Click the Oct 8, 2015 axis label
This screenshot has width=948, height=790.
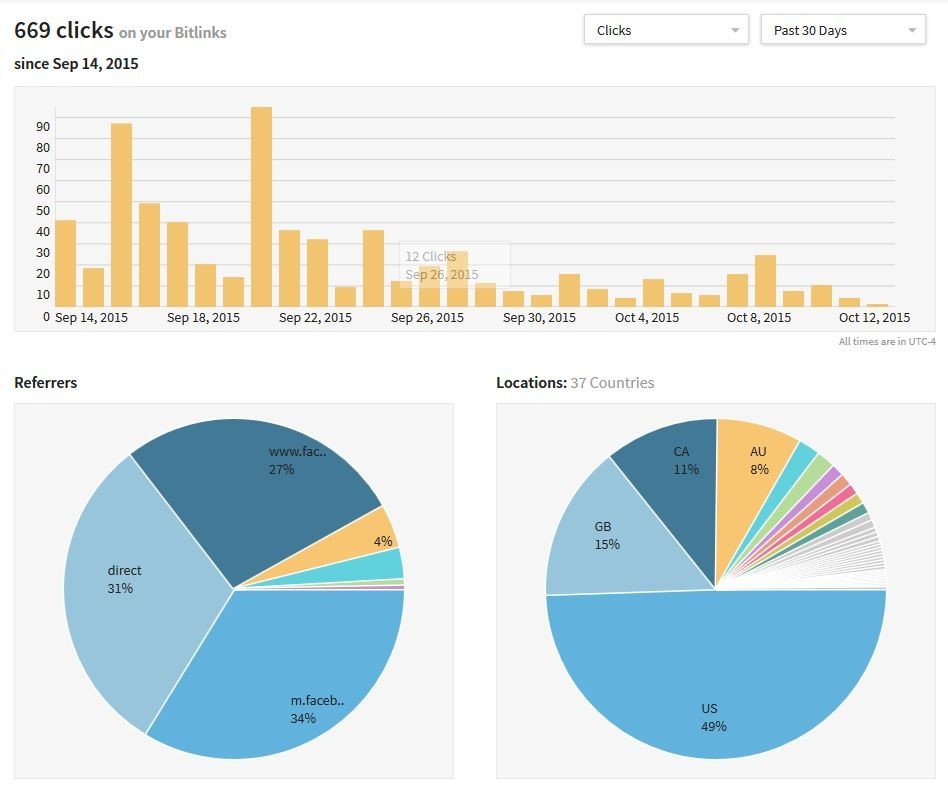coord(759,318)
